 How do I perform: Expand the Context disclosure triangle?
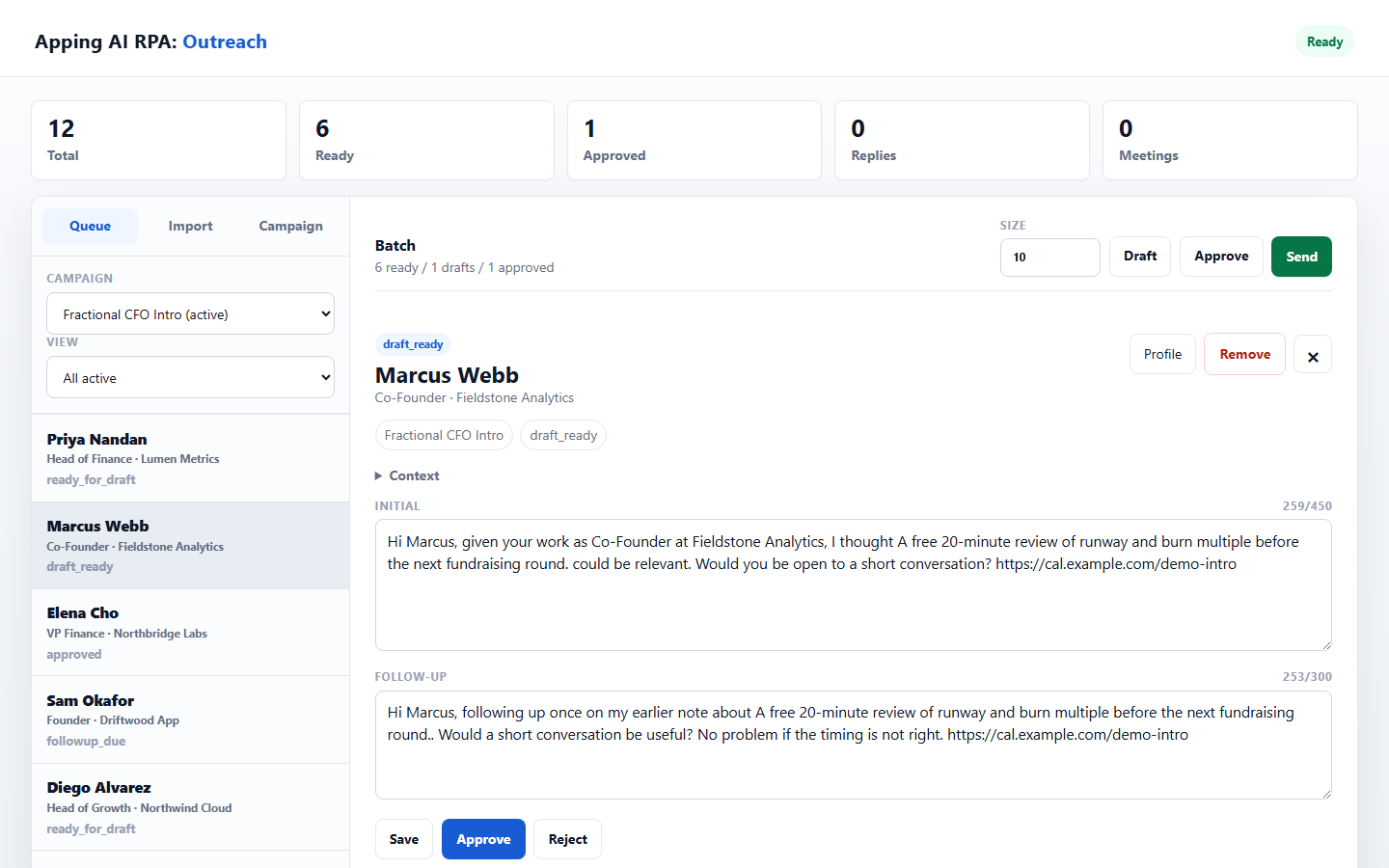379,475
